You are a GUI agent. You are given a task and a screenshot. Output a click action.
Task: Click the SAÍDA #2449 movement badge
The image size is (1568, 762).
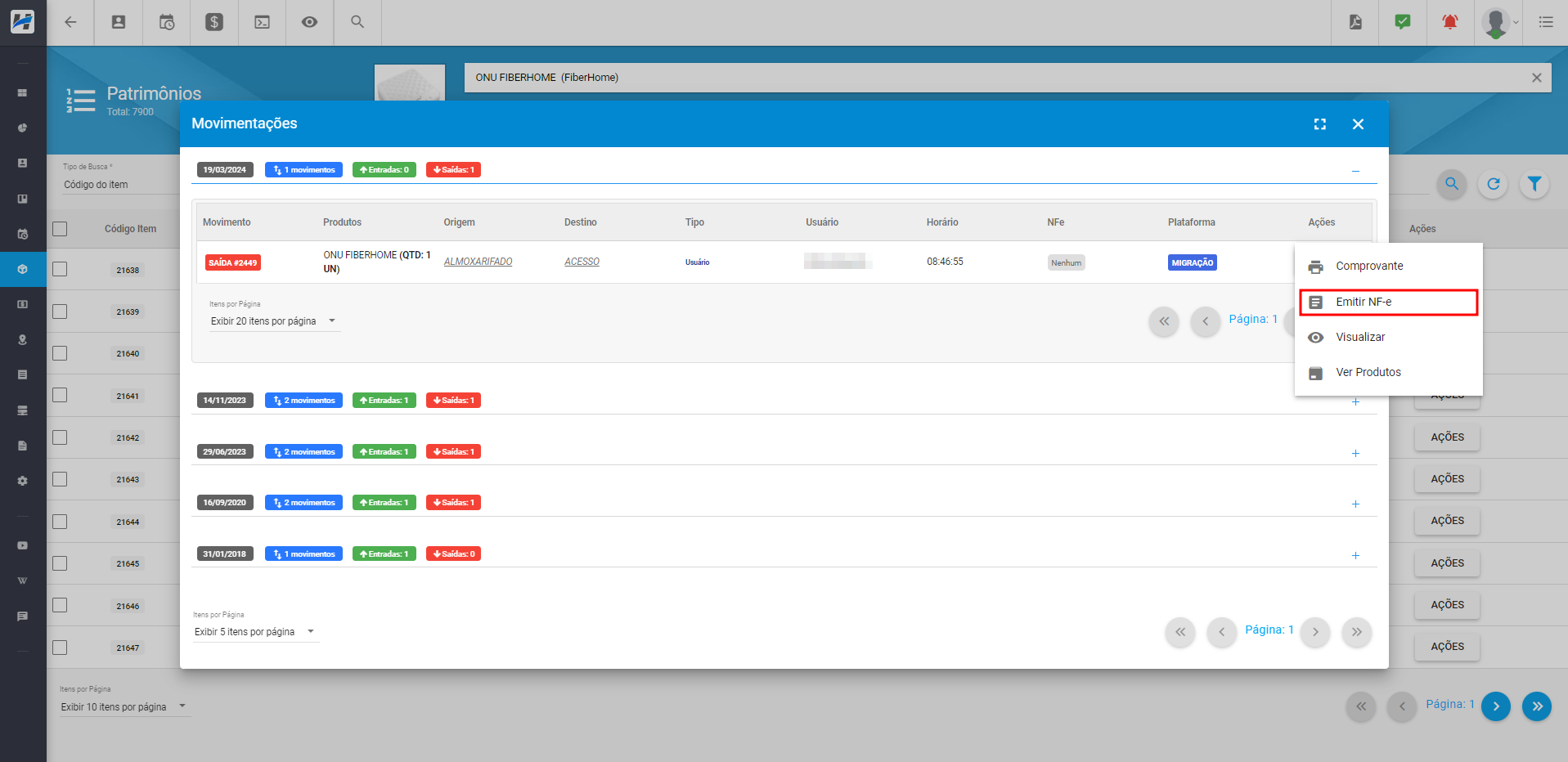tap(233, 262)
